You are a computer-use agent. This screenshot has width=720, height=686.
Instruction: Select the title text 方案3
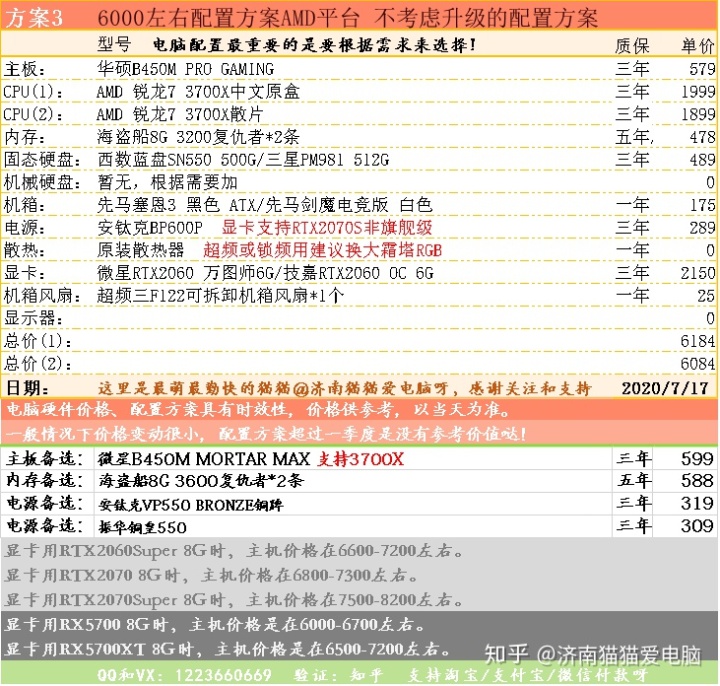pos(33,18)
